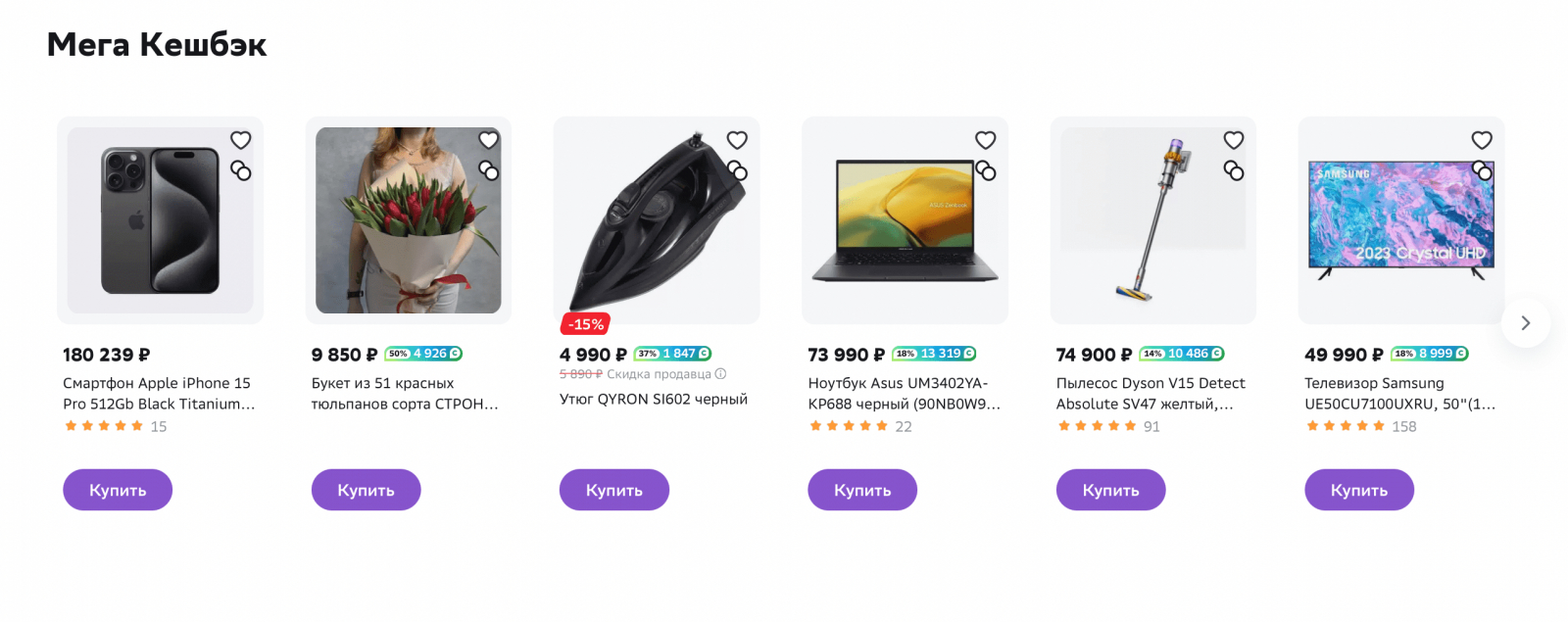Viewport: 1568px width, 622px height.
Task: Click 13 319 cashback badge on laptop
Action: click(934, 354)
